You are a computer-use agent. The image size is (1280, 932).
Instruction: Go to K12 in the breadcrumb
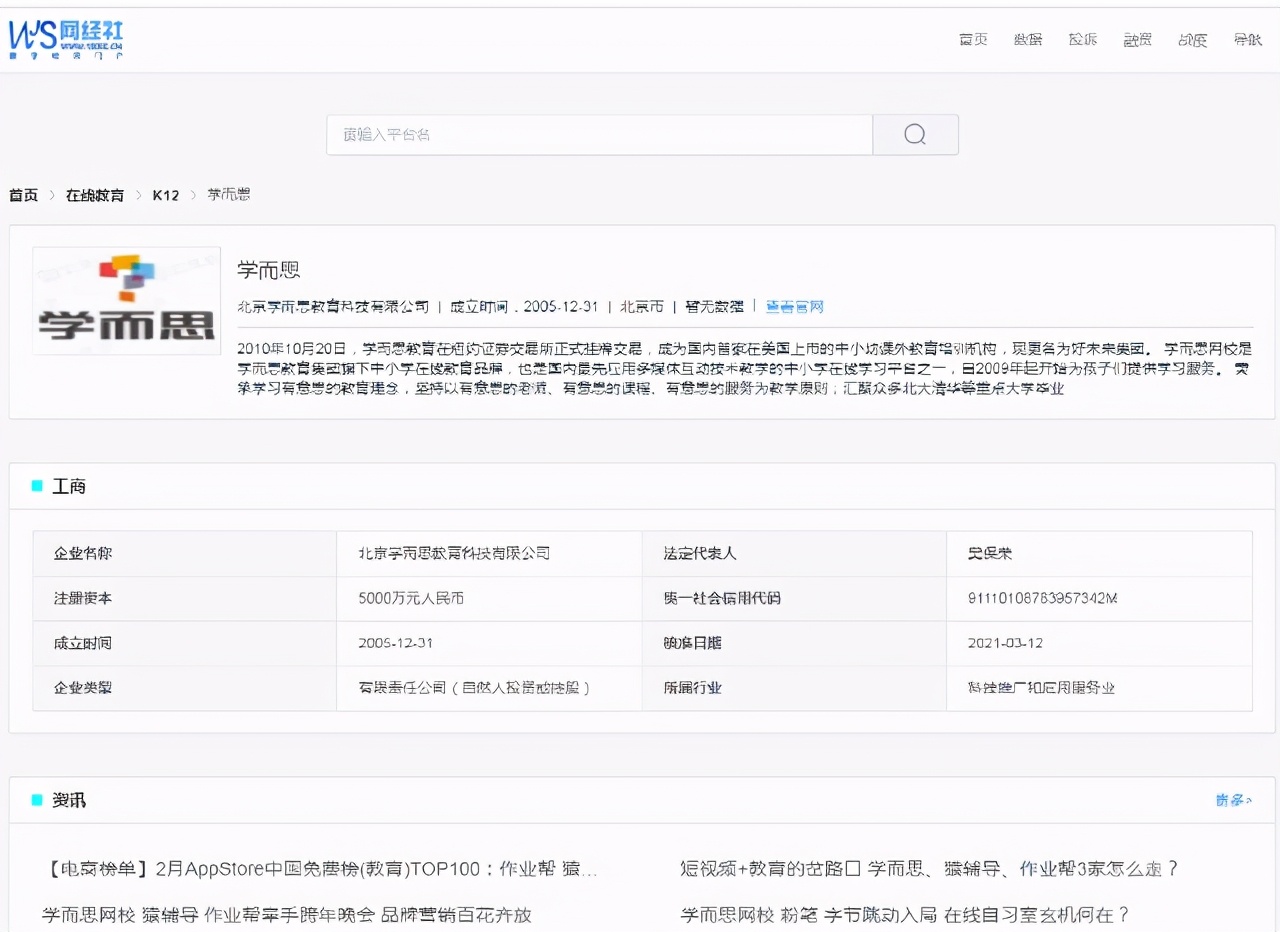coord(166,195)
